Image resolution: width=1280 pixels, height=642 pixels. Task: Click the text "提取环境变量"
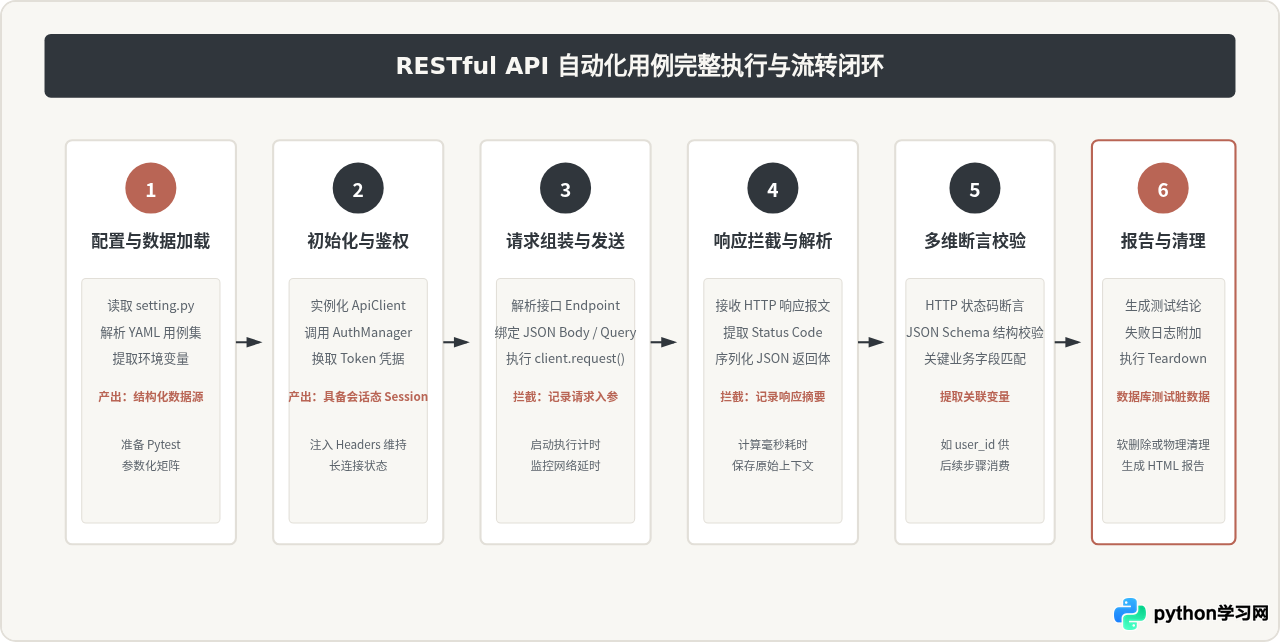click(x=151, y=358)
